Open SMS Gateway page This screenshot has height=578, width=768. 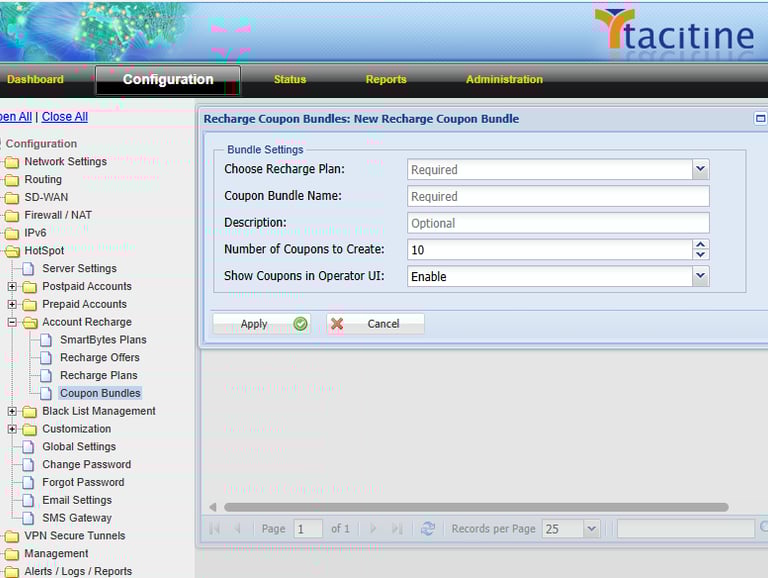pyautogui.click(x=77, y=518)
